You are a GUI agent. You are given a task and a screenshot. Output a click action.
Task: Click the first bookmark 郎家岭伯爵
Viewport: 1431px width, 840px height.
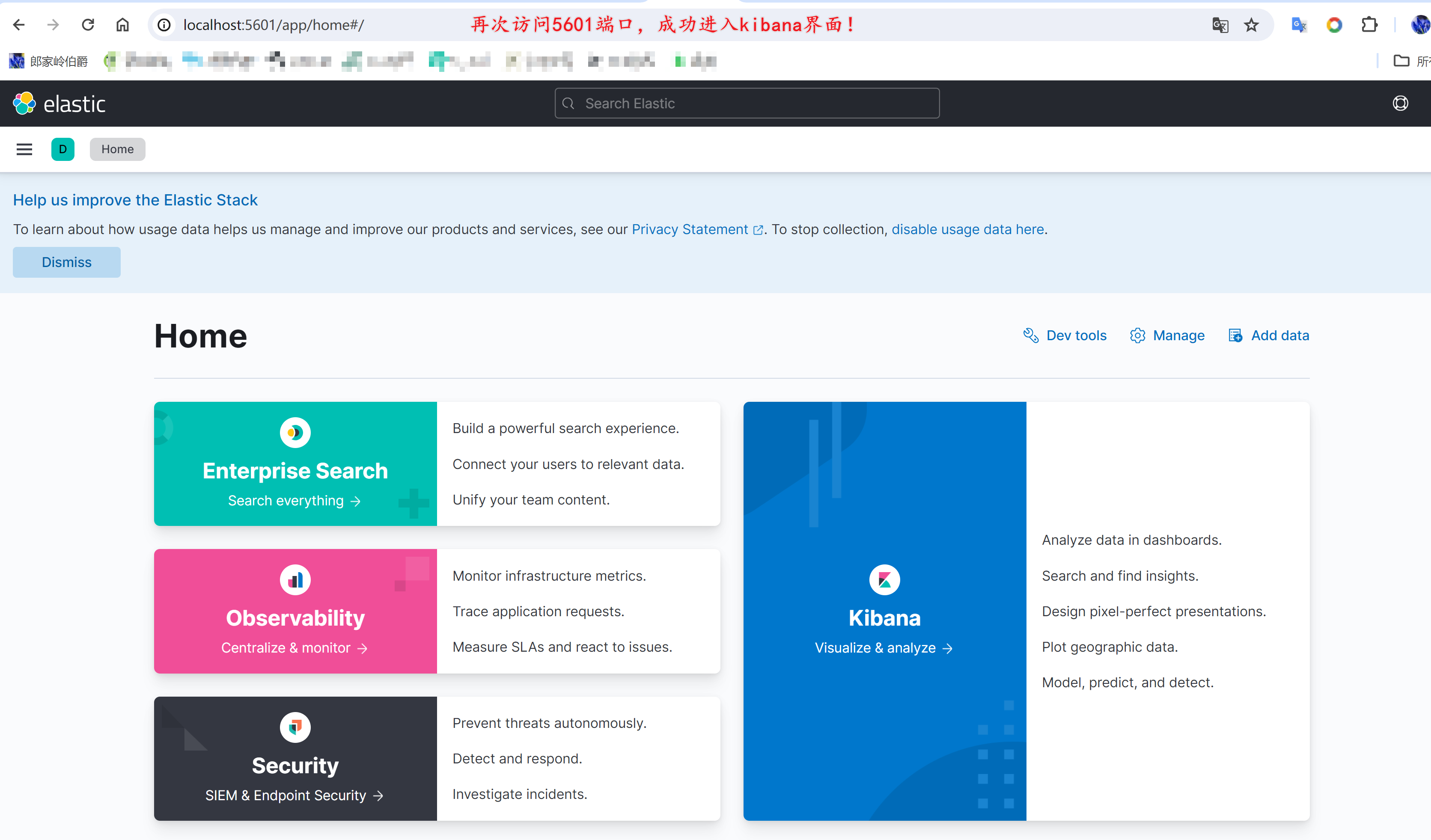pos(49,61)
